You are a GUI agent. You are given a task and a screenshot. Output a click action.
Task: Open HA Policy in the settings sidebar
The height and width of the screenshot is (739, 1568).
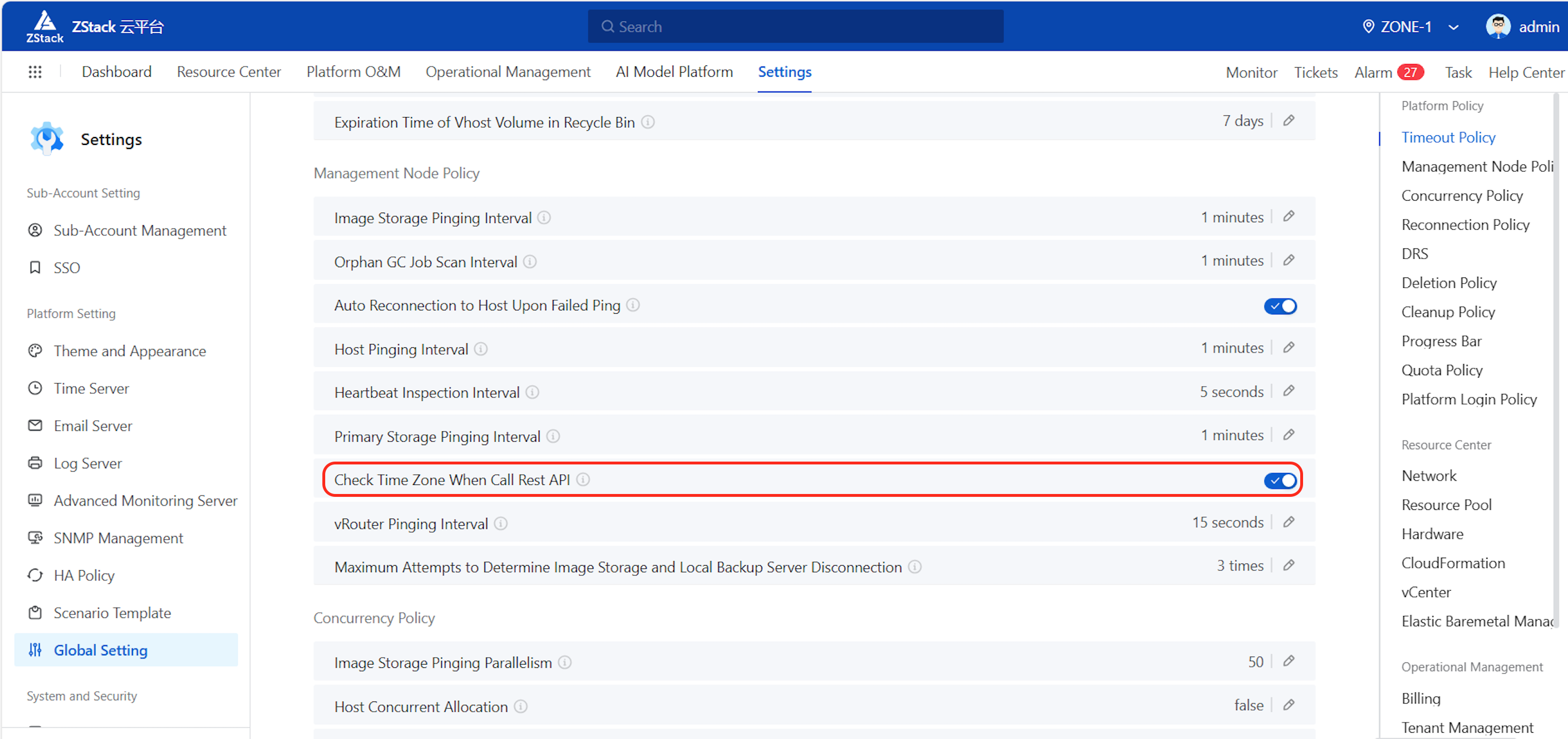pyautogui.click(x=84, y=576)
